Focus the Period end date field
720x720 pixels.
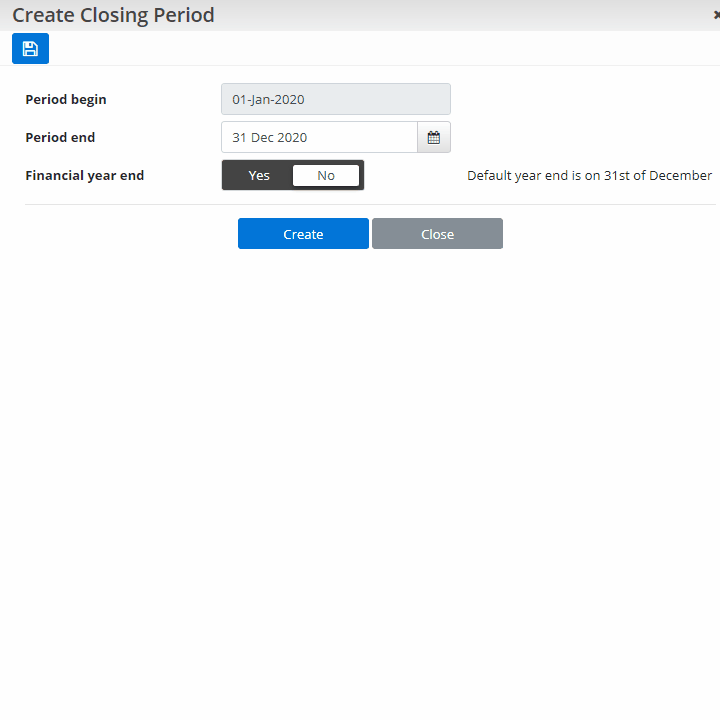pos(319,137)
